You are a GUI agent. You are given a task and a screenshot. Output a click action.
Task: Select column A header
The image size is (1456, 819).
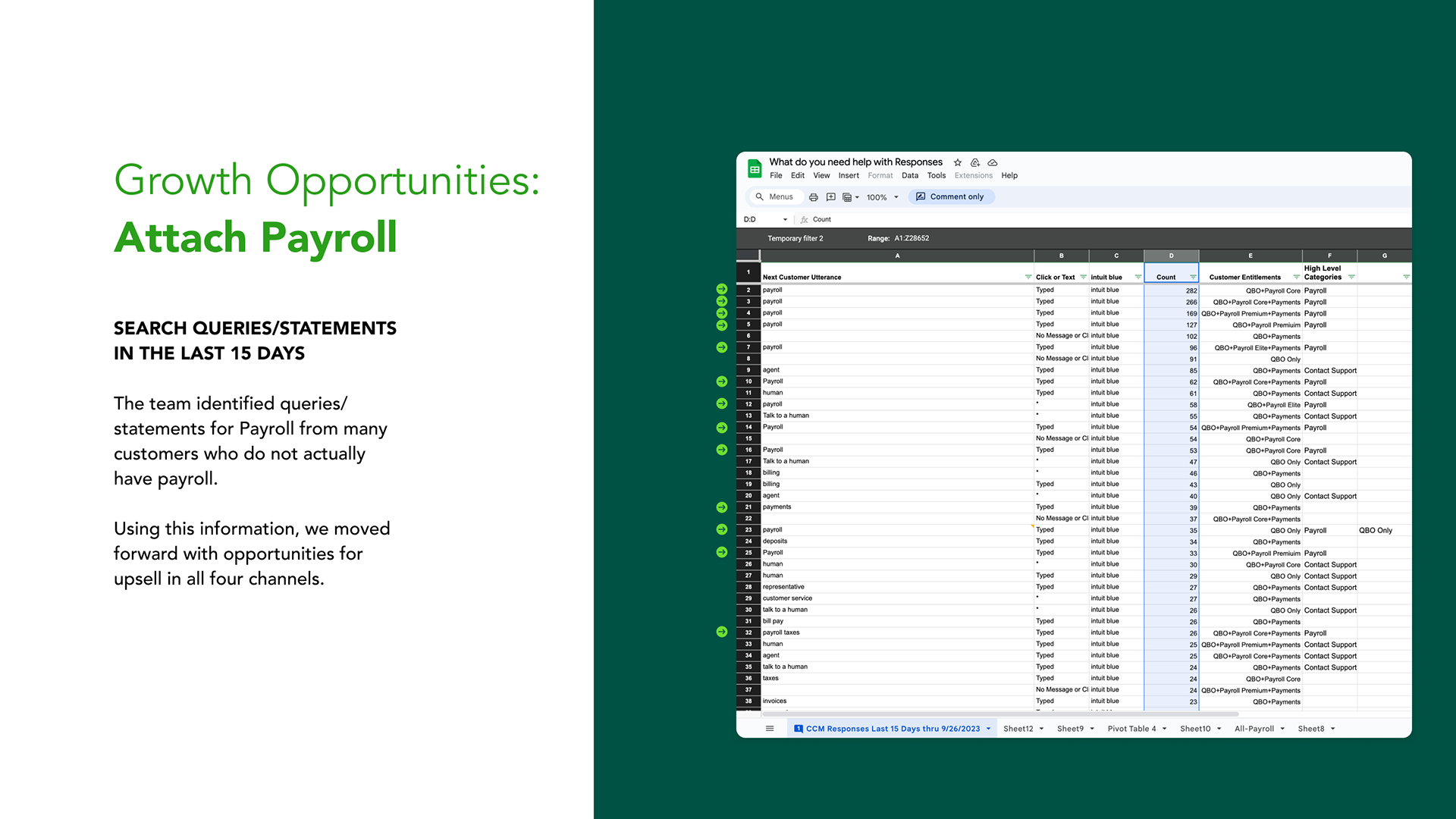pos(897,256)
